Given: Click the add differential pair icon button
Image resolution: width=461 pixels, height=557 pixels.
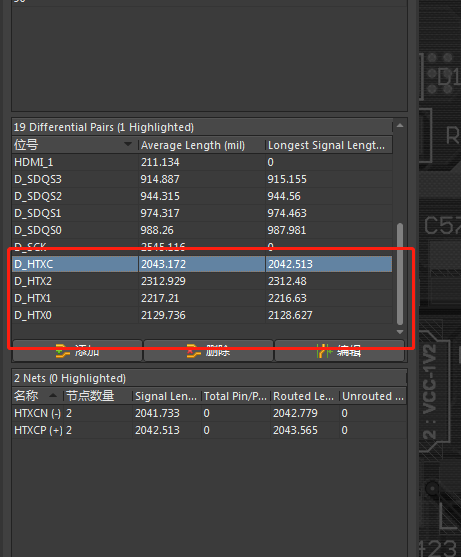Looking at the screenshot, I should (x=77, y=351).
